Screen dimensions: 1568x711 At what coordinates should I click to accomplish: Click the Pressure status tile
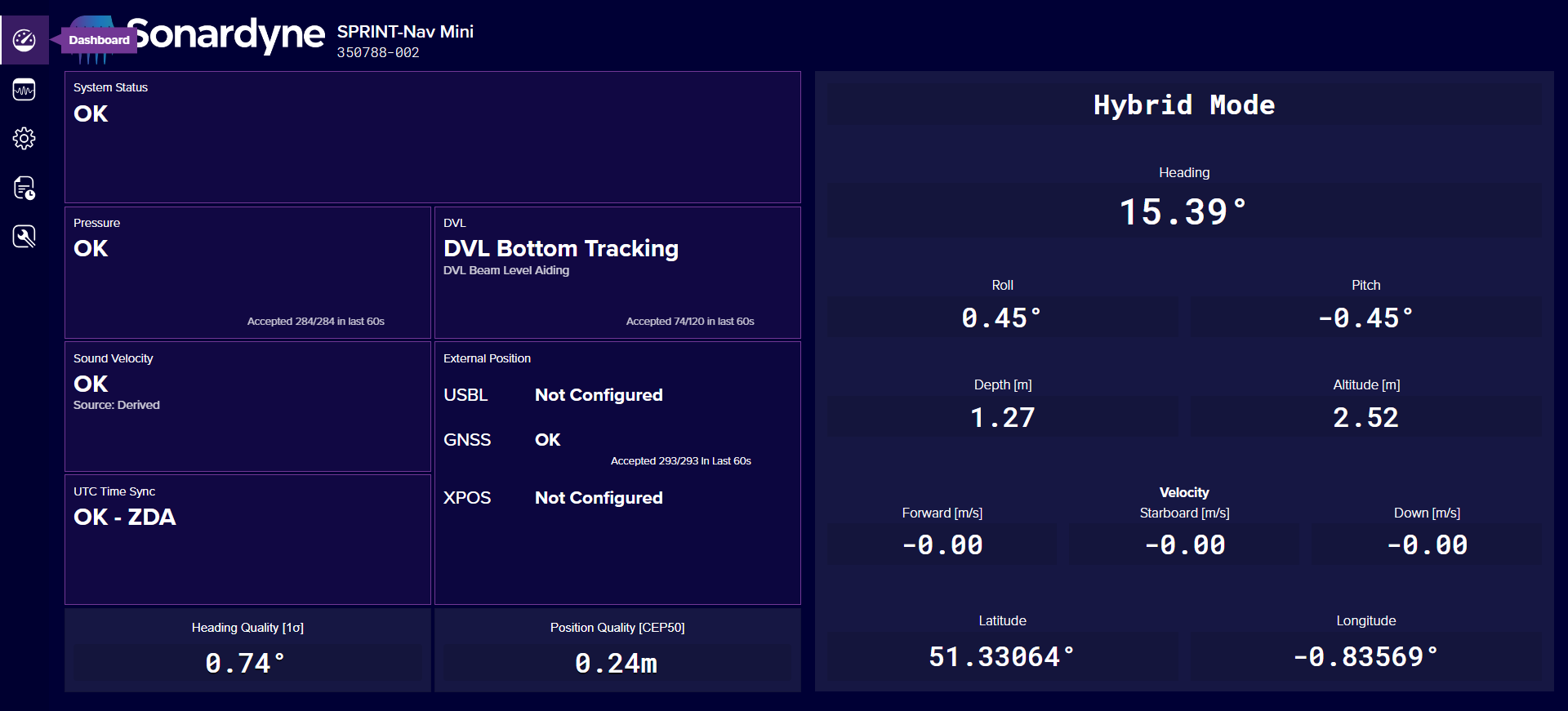pyautogui.click(x=247, y=273)
